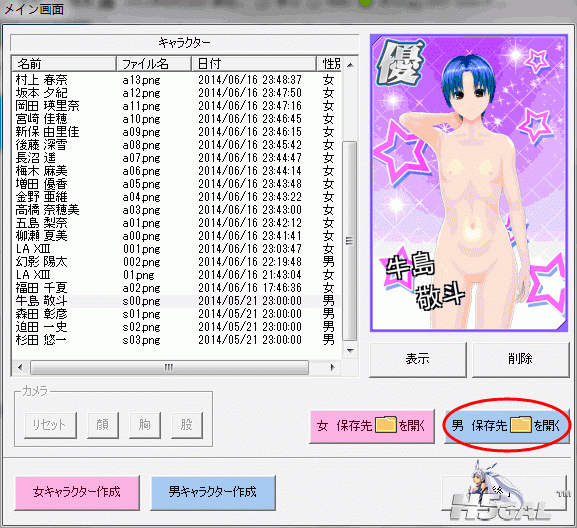Select the 岡田 瑛里奈 row
577x528 pixels.
[177, 106]
